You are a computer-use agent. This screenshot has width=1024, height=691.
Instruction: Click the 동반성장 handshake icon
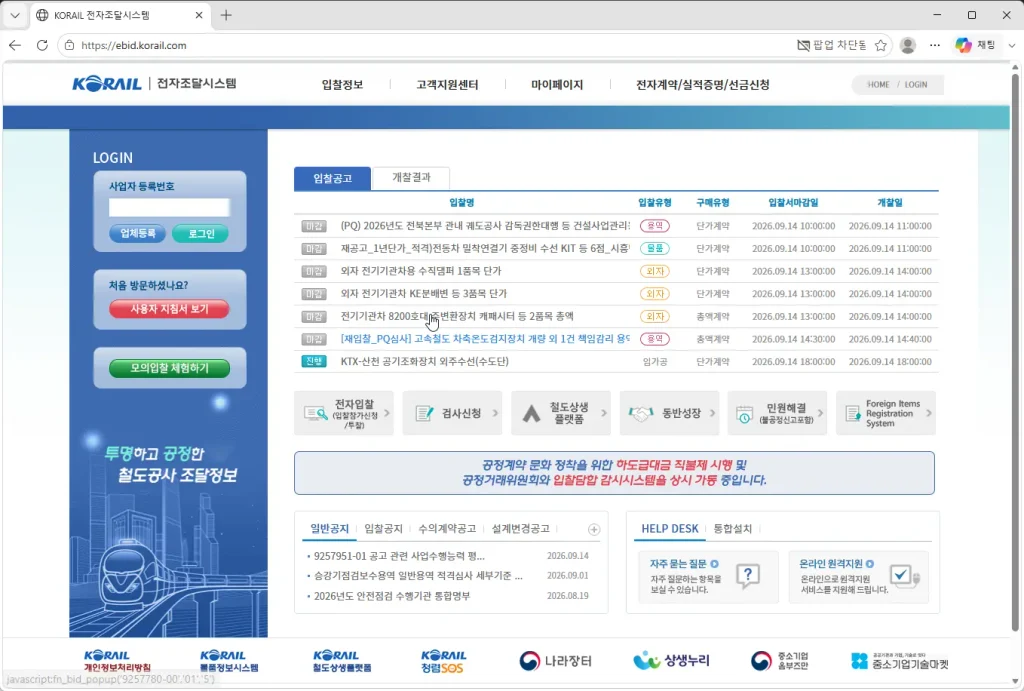641,413
